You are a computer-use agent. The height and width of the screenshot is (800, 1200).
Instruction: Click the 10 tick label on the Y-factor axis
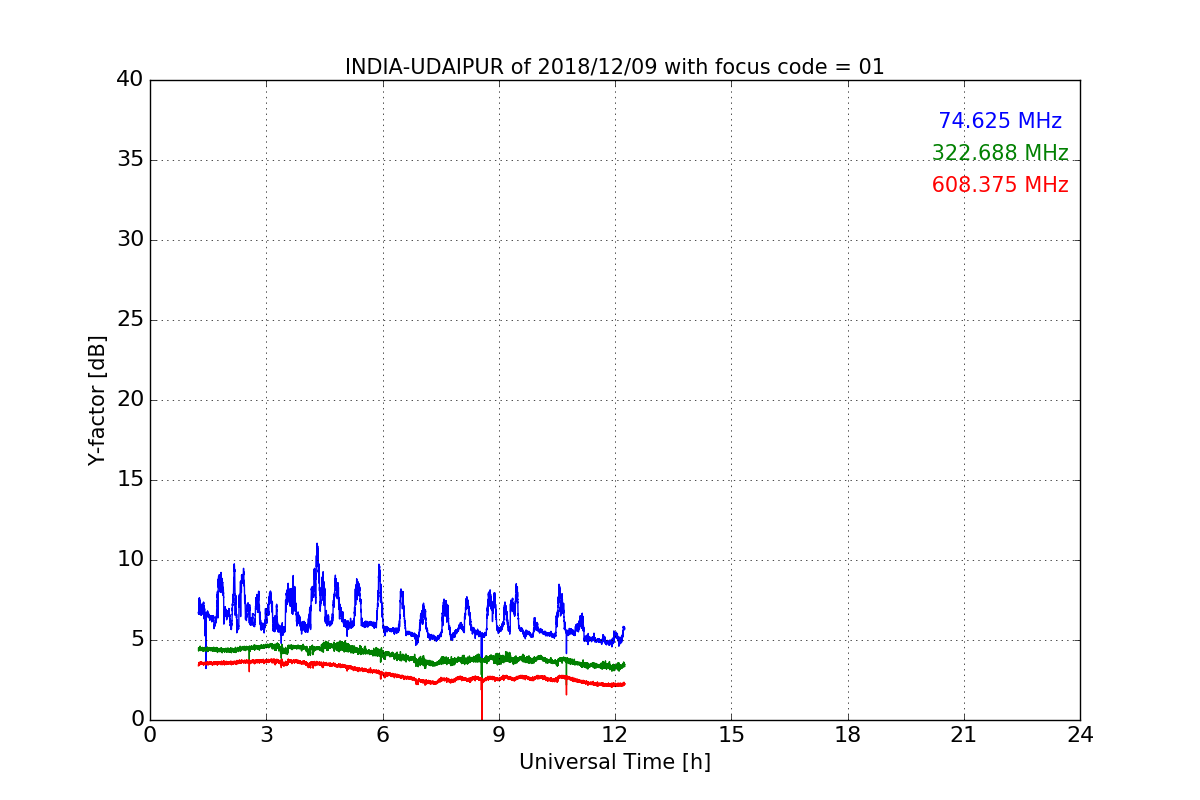click(x=129, y=560)
